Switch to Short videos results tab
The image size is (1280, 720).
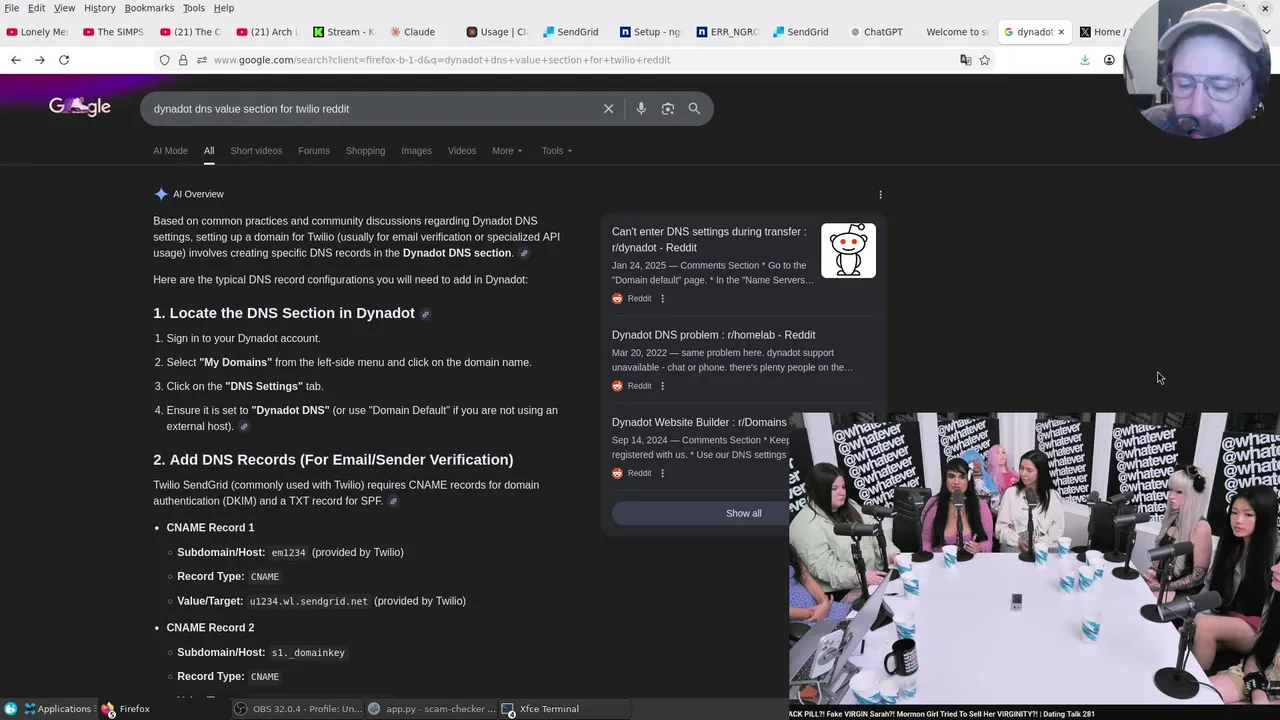[256, 151]
